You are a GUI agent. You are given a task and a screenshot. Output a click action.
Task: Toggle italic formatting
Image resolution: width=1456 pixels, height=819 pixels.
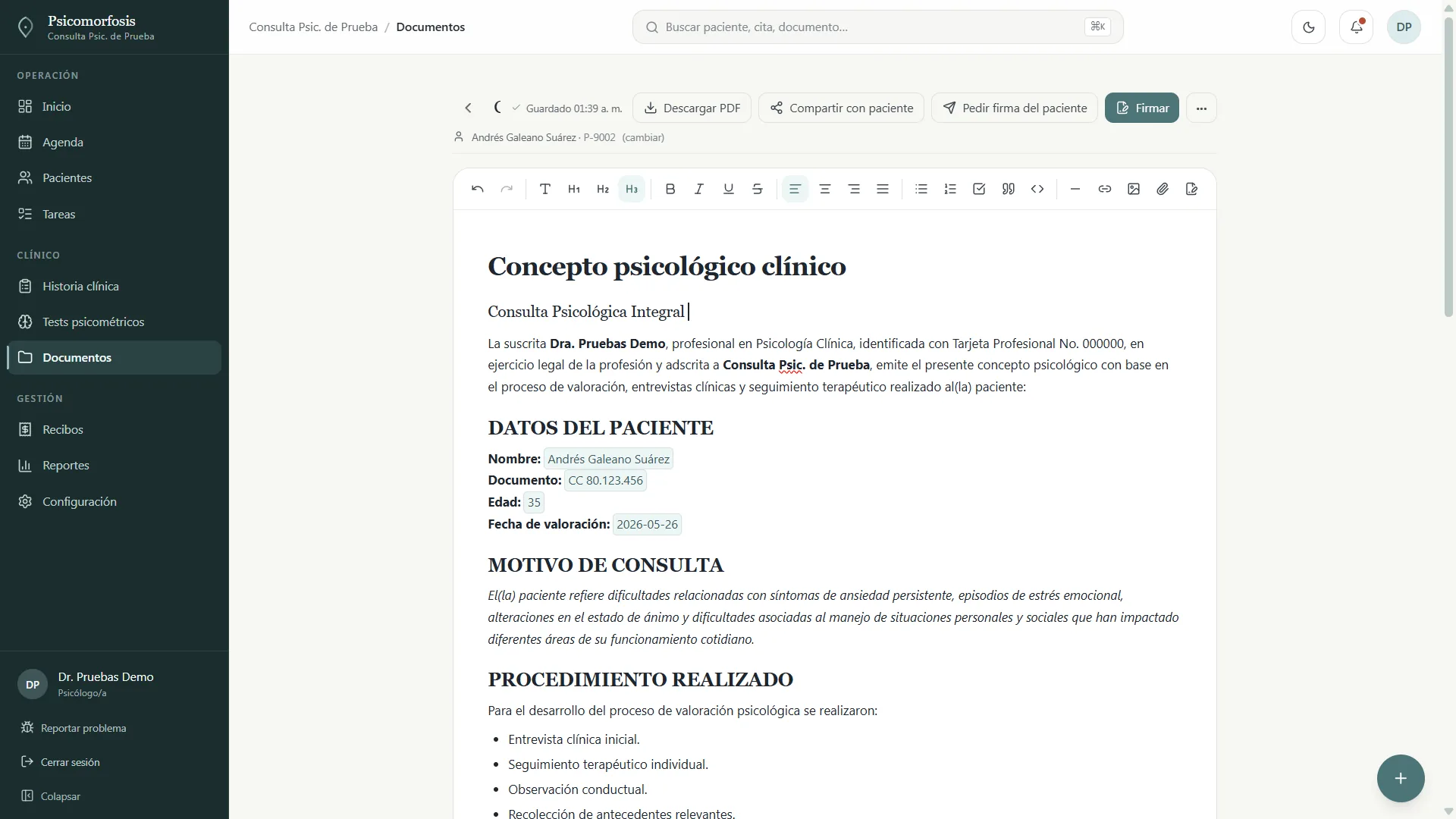699,189
